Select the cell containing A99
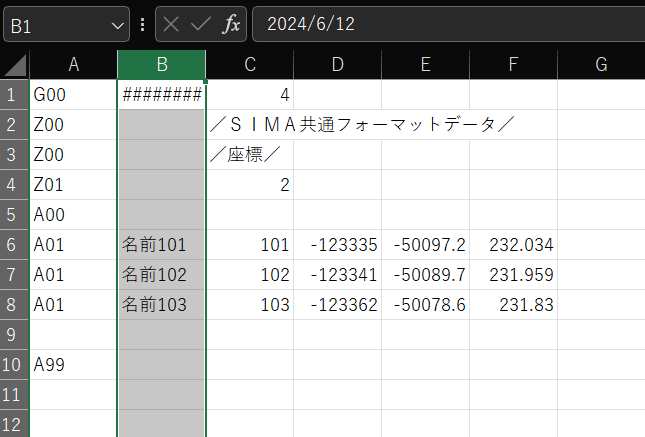The width and height of the screenshot is (645, 437). coord(73,364)
